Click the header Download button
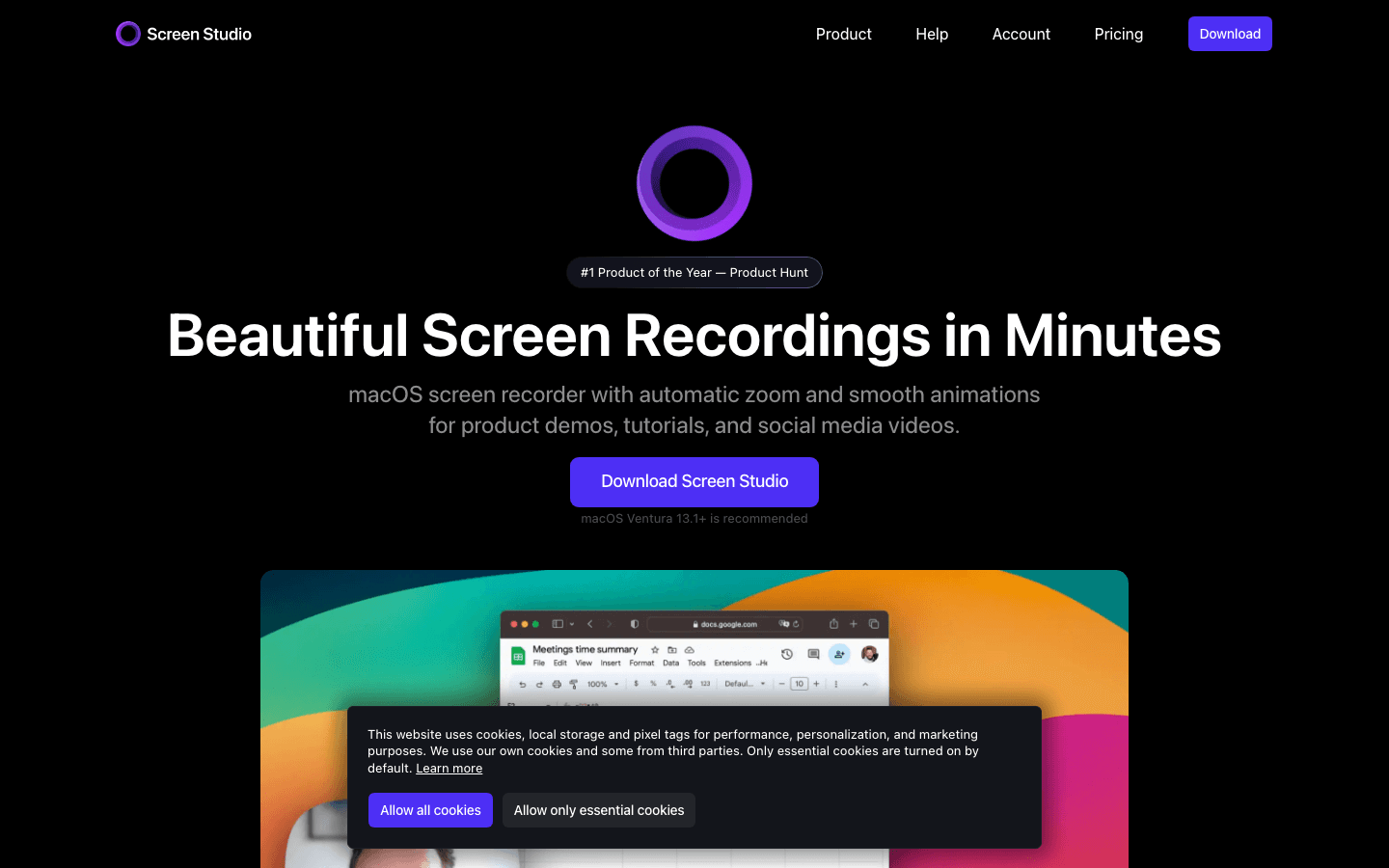Viewport: 1389px width, 868px height. click(1230, 34)
